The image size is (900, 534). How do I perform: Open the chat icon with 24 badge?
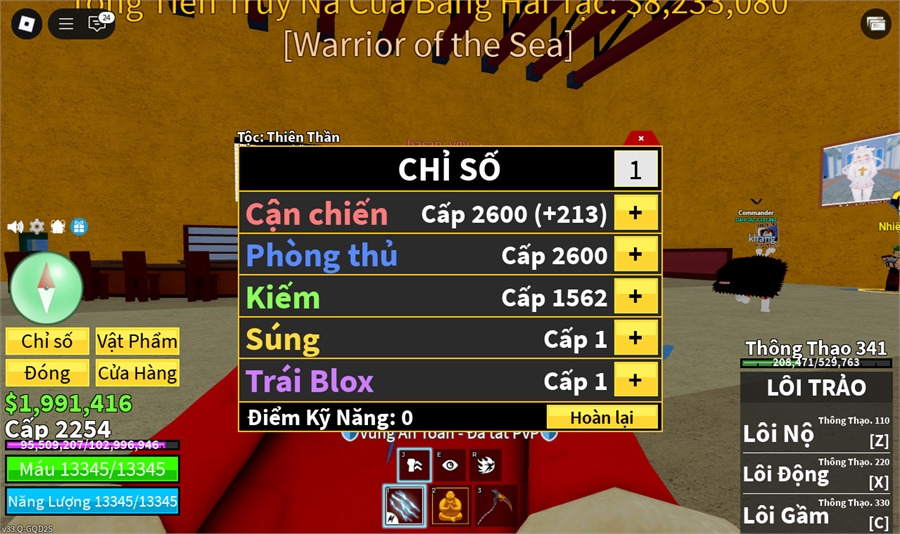(x=98, y=23)
